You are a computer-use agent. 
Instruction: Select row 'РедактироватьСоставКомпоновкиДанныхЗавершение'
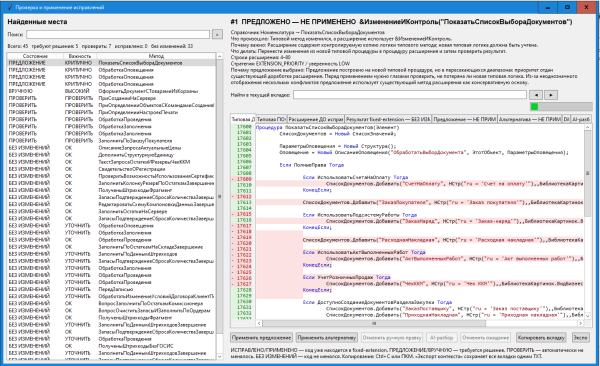(x=111, y=204)
